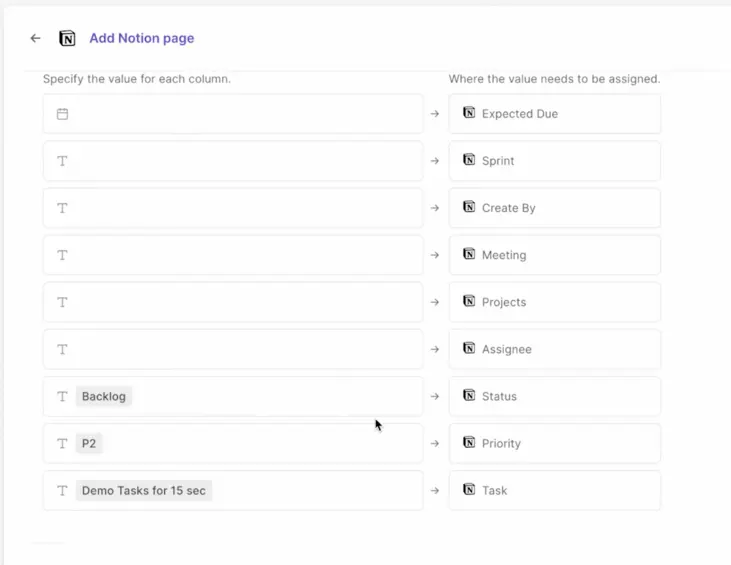Click the mapping arrow for Status row
This screenshot has height=565, width=731.
[435, 396]
